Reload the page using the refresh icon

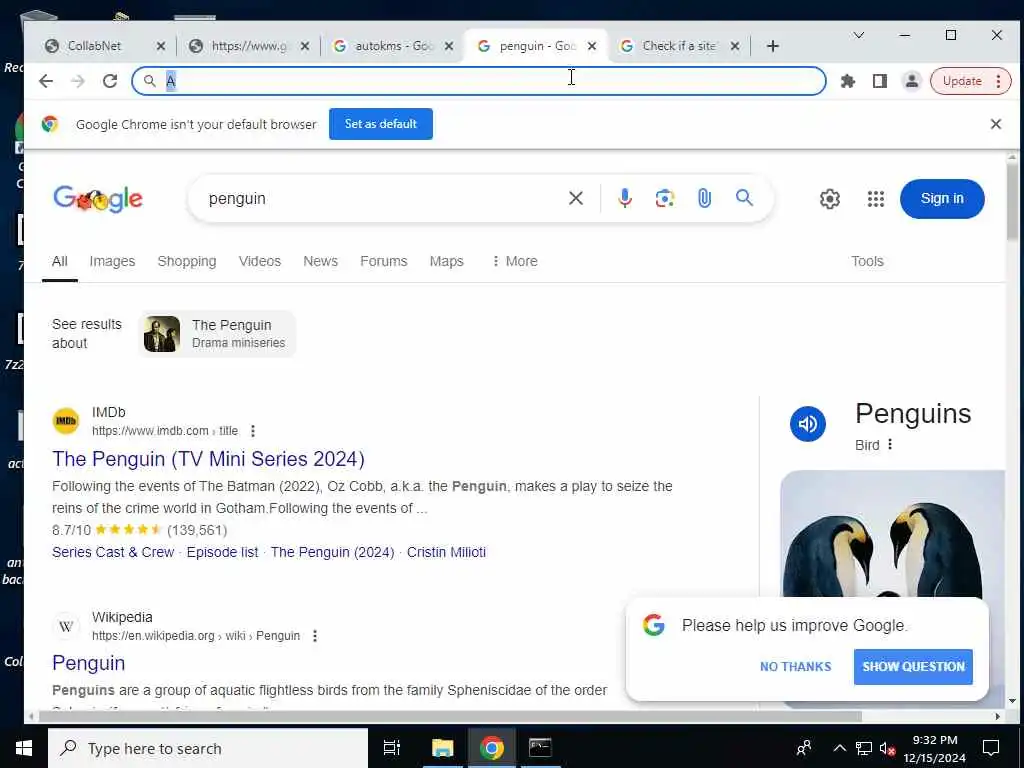[110, 81]
